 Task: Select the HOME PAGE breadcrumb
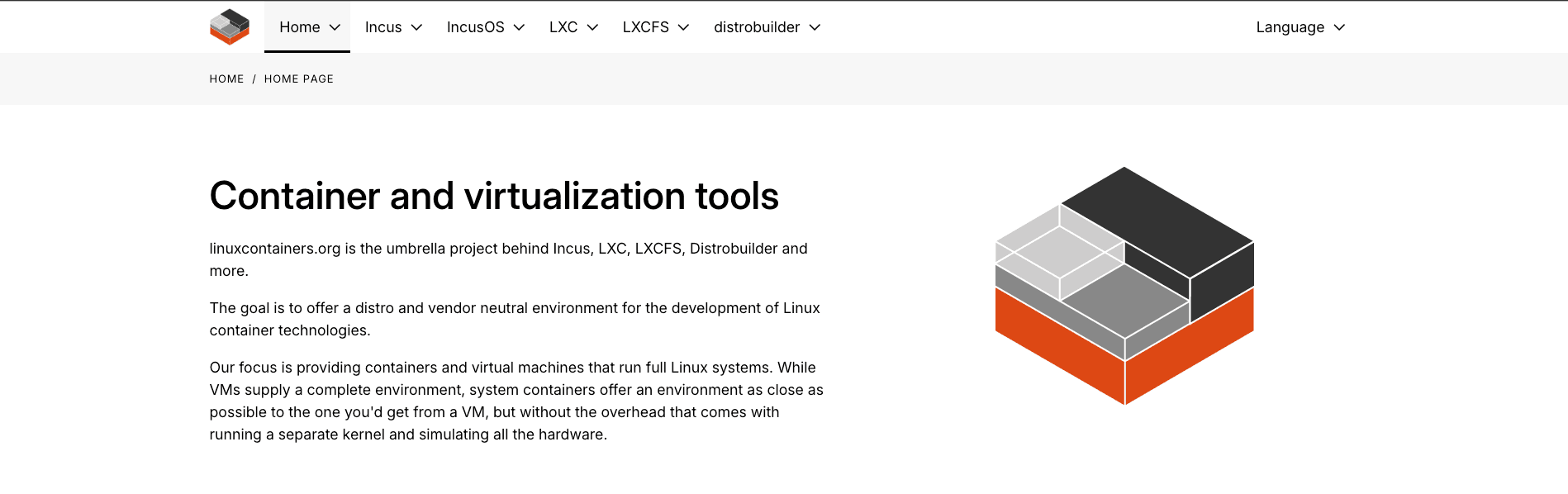[299, 79]
